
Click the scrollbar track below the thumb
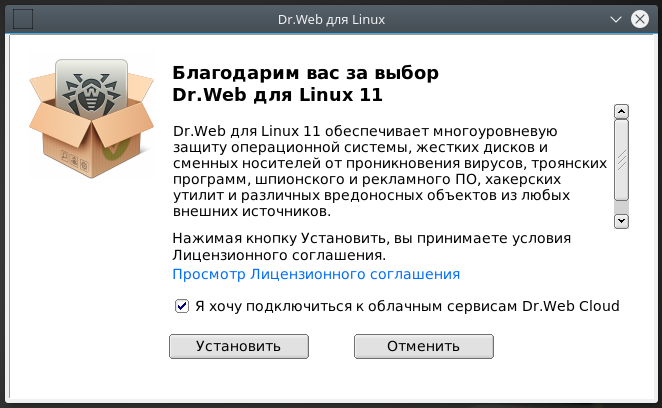pyautogui.click(x=621, y=208)
